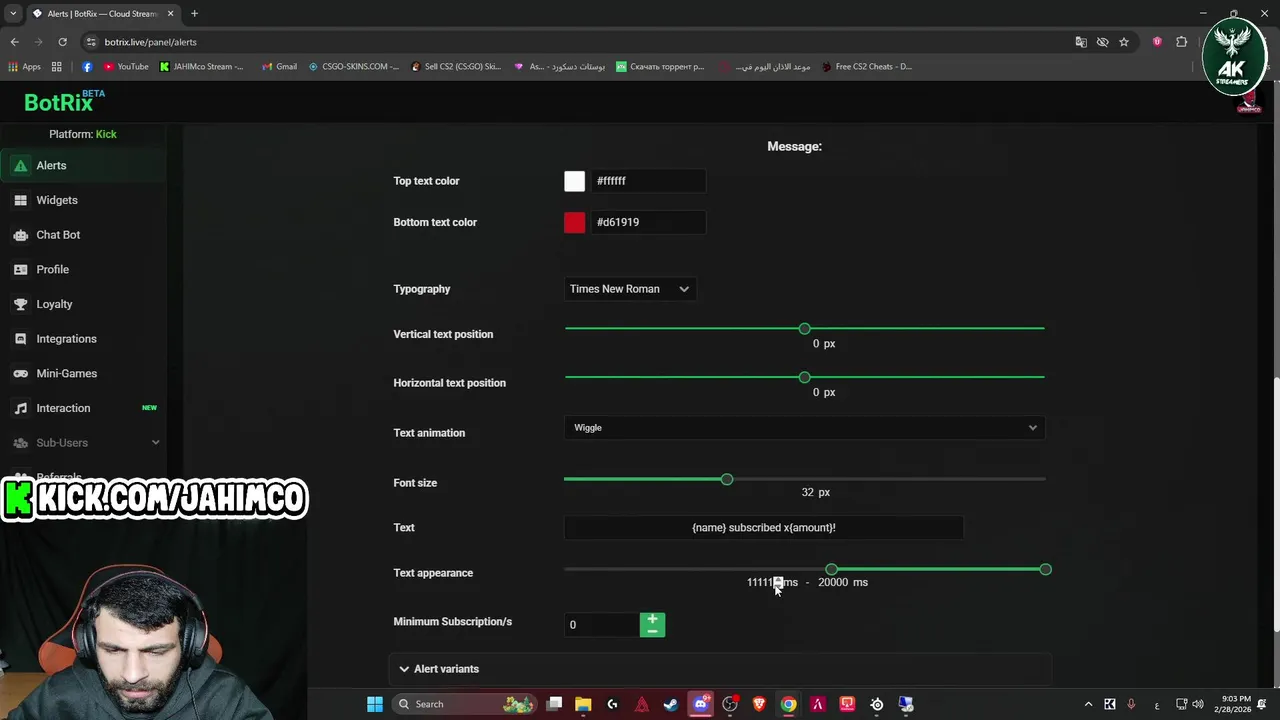Bookmark this page with the star icon
This screenshot has height=720, width=1280.
pos(1124,42)
